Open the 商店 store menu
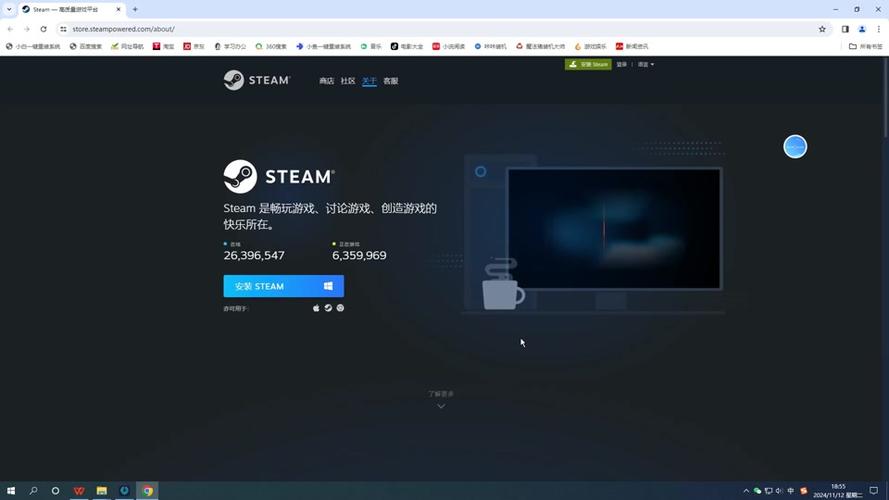 click(327, 81)
